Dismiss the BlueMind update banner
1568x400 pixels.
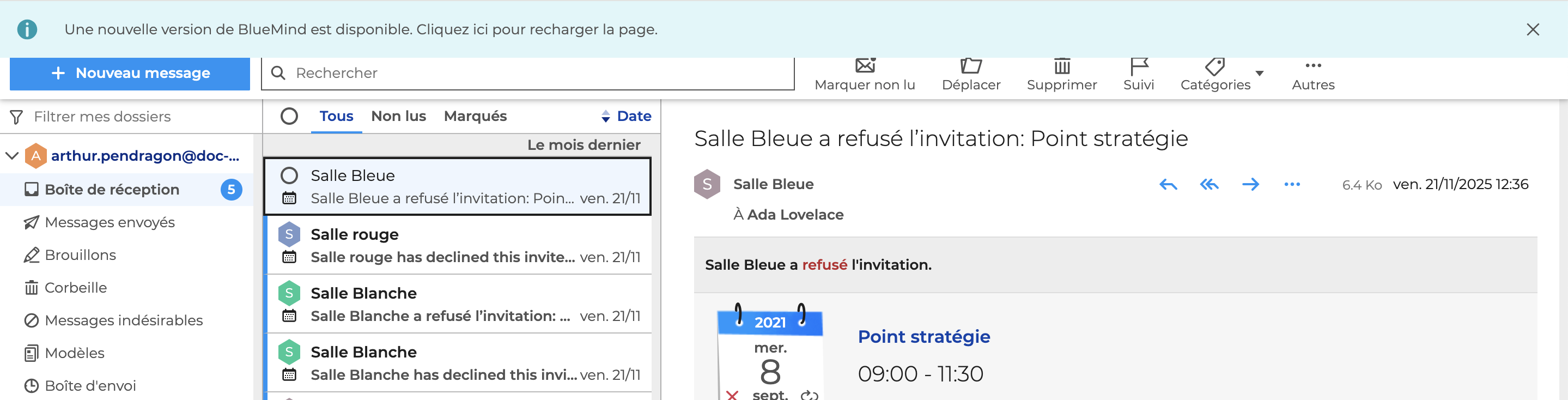1532,30
